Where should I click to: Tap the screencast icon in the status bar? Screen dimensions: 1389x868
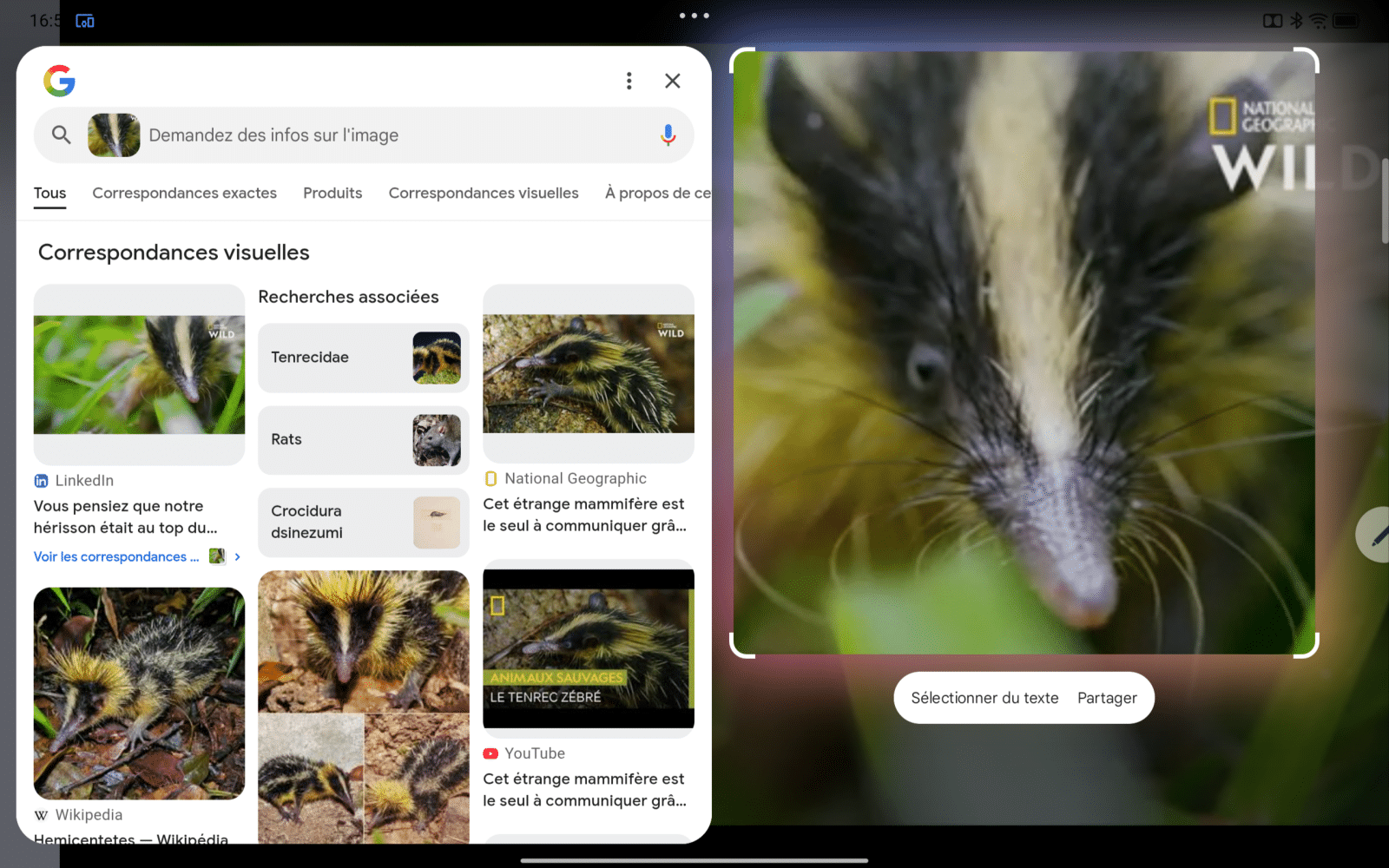(85, 20)
